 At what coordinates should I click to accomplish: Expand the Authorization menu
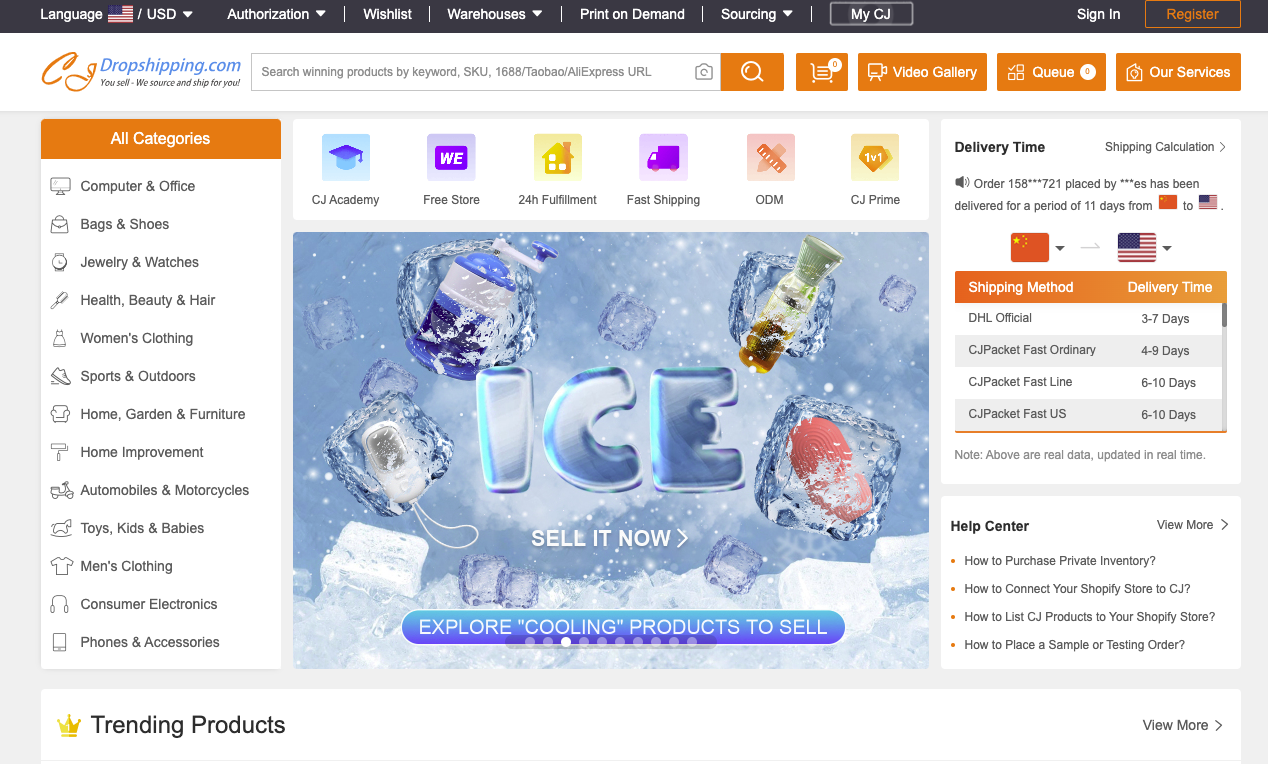[277, 14]
